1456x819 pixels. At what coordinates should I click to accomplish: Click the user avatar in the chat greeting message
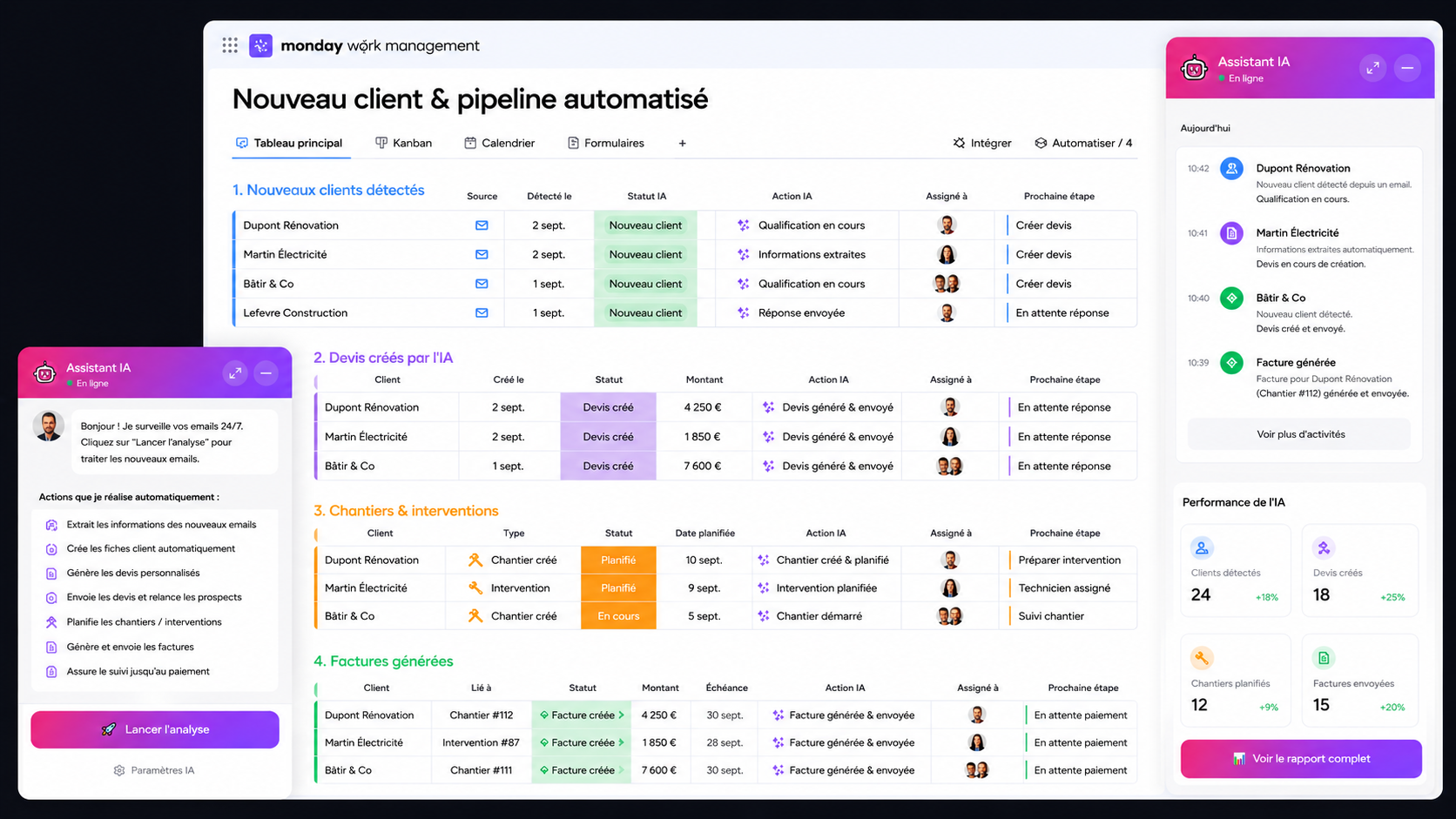[49, 426]
